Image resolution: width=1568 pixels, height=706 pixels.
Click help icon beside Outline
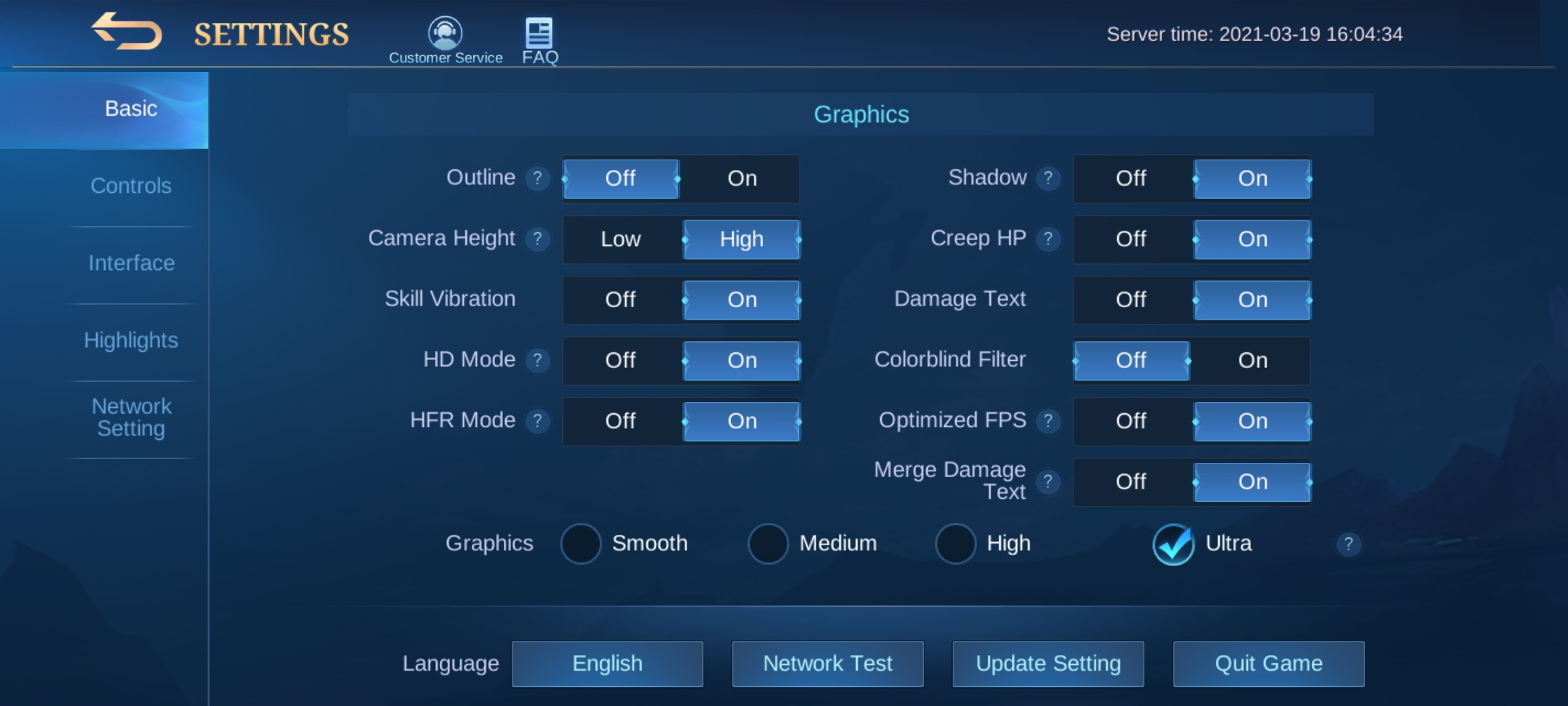[x=537, y=178]
